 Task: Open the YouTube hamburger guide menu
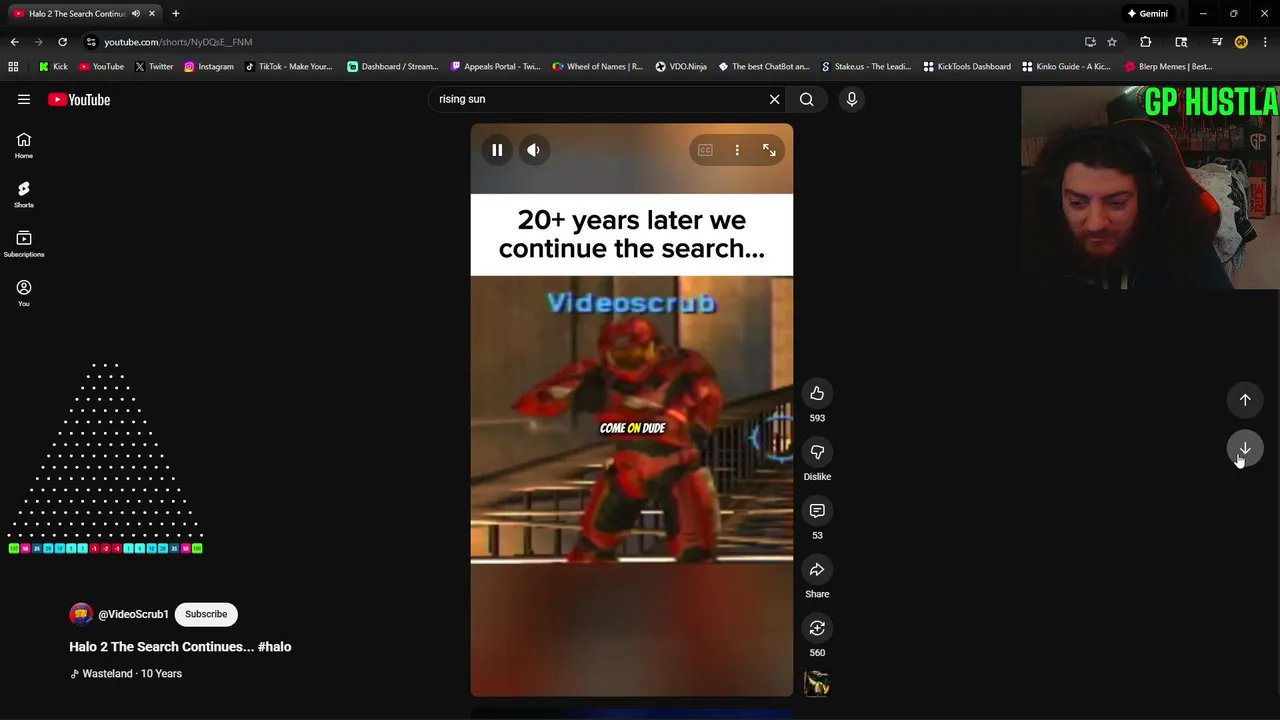click(24, 99)
